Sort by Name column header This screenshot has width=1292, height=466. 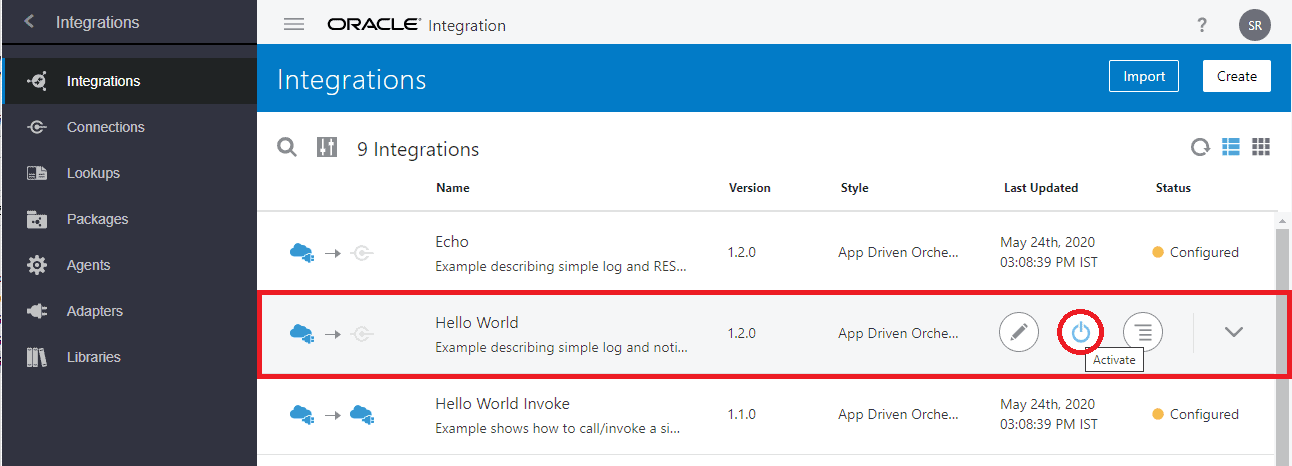pos(452,187)
